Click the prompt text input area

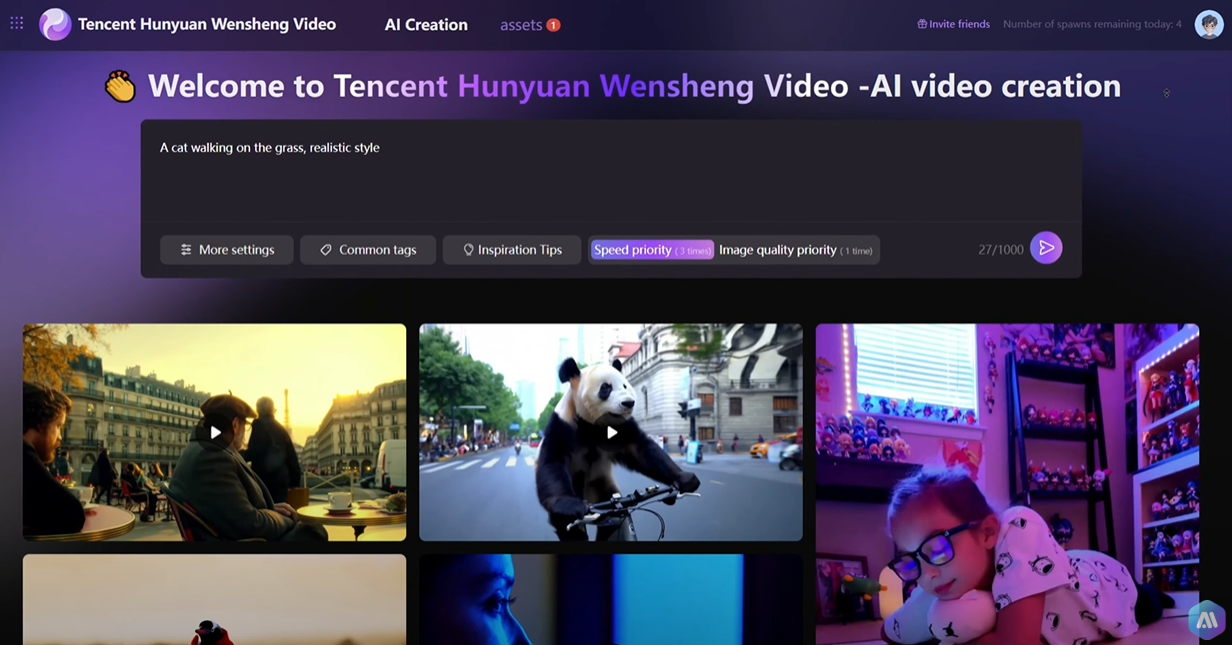[x=610, y=172]
